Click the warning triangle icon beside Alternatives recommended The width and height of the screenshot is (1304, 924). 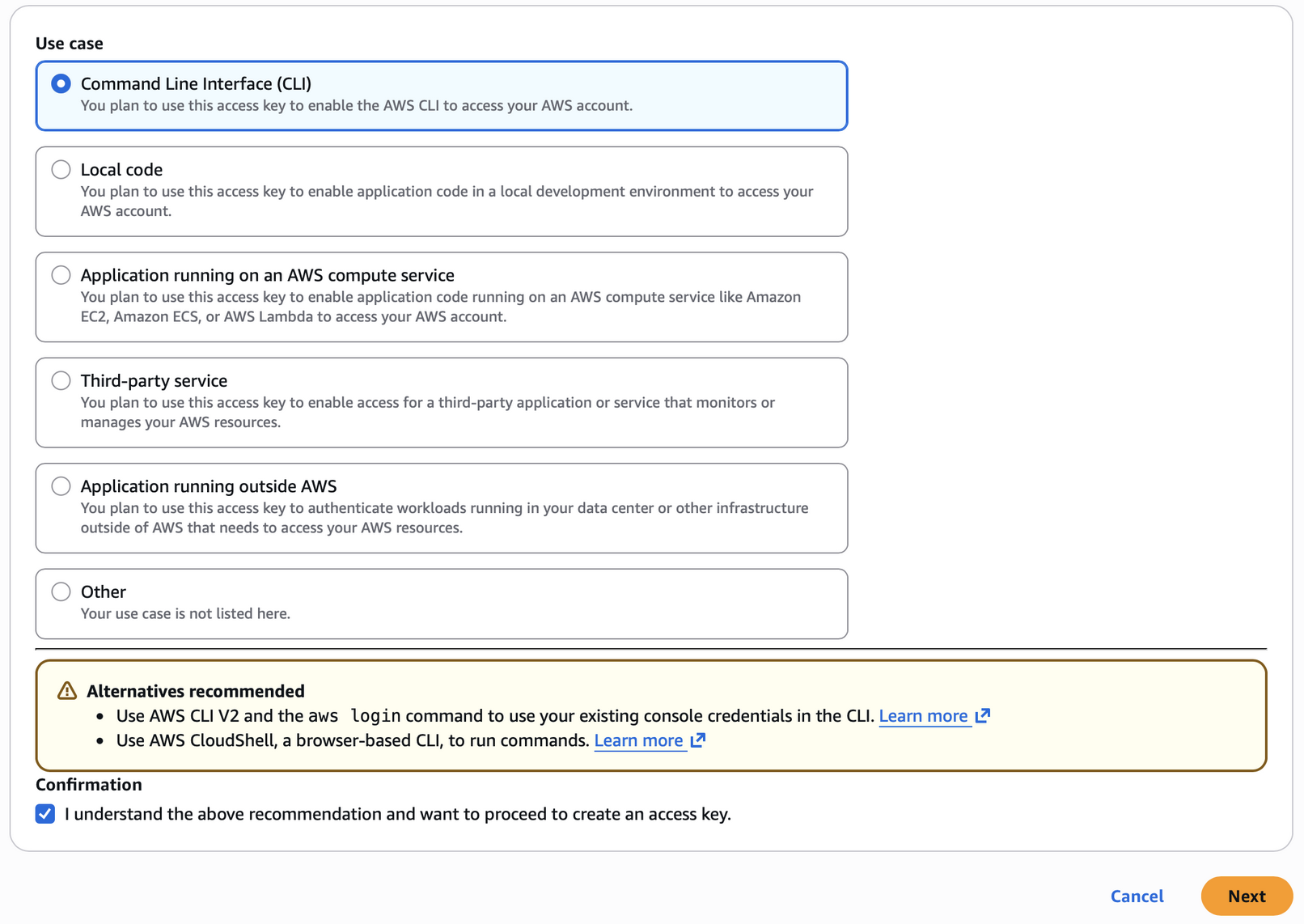pyautogui.click(x=67, y=691)
